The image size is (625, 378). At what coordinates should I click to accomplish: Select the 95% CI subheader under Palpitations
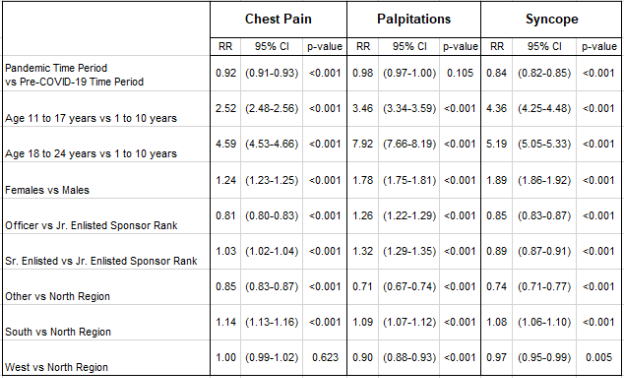click(x=409, y=47)
